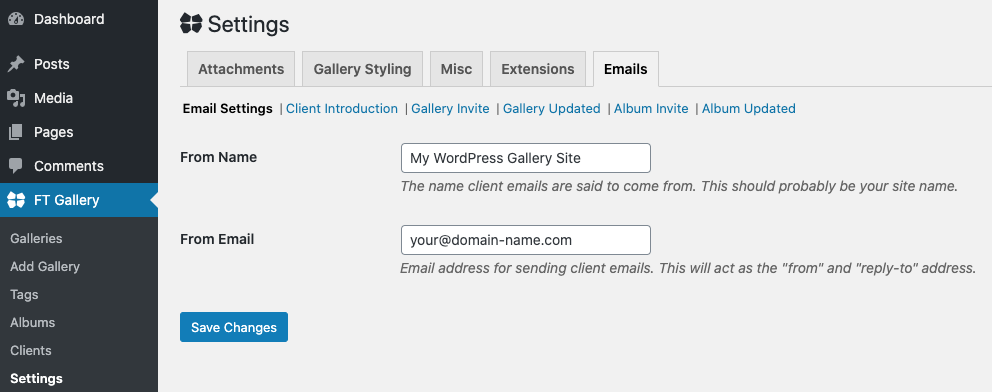Focus the From Name text field
Viewport: 992px width, 392px height.
coord(526,158)
